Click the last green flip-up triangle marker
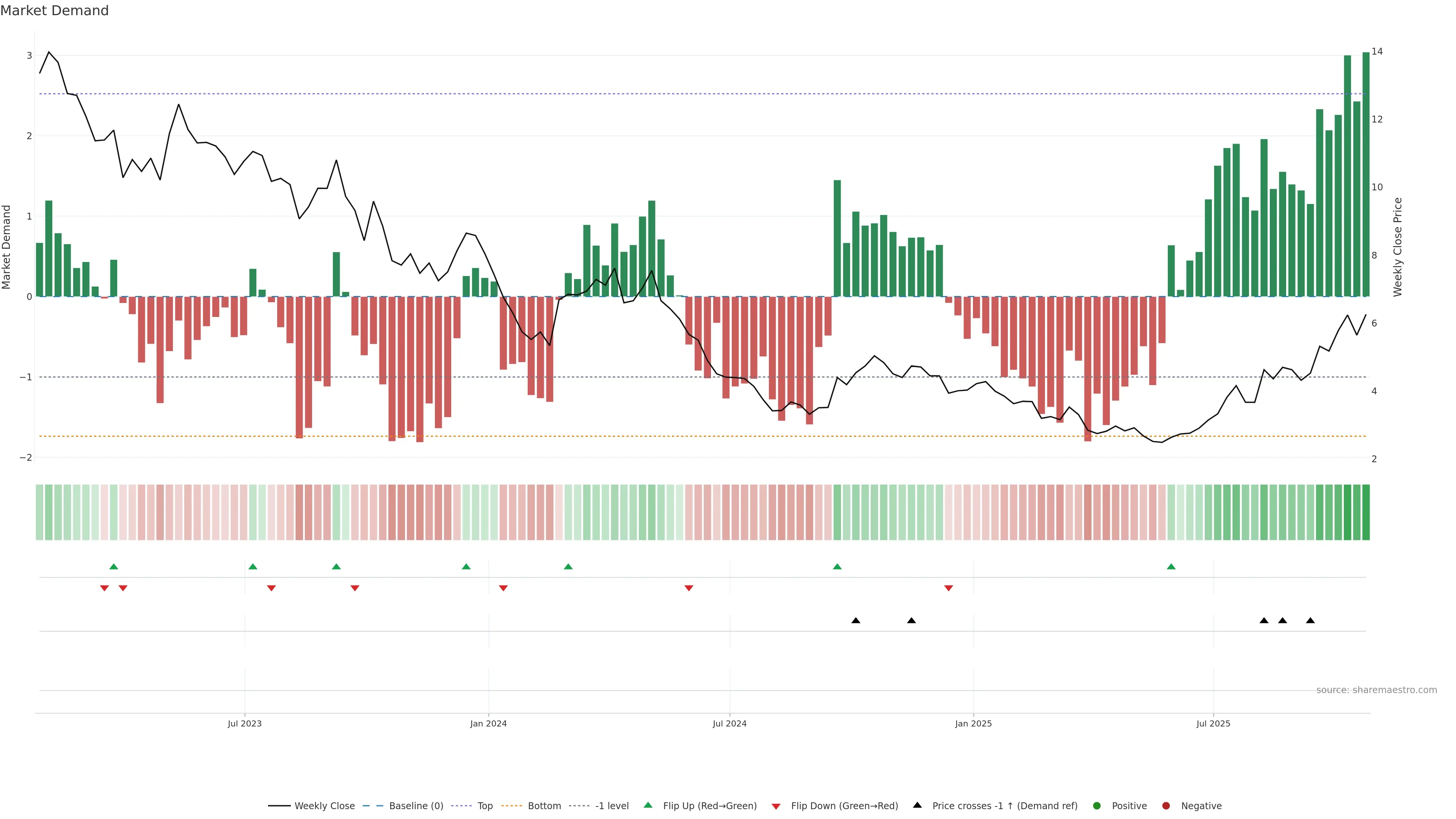The height and width of the screenshot is (819, 1456). [x=1171, y=566]
